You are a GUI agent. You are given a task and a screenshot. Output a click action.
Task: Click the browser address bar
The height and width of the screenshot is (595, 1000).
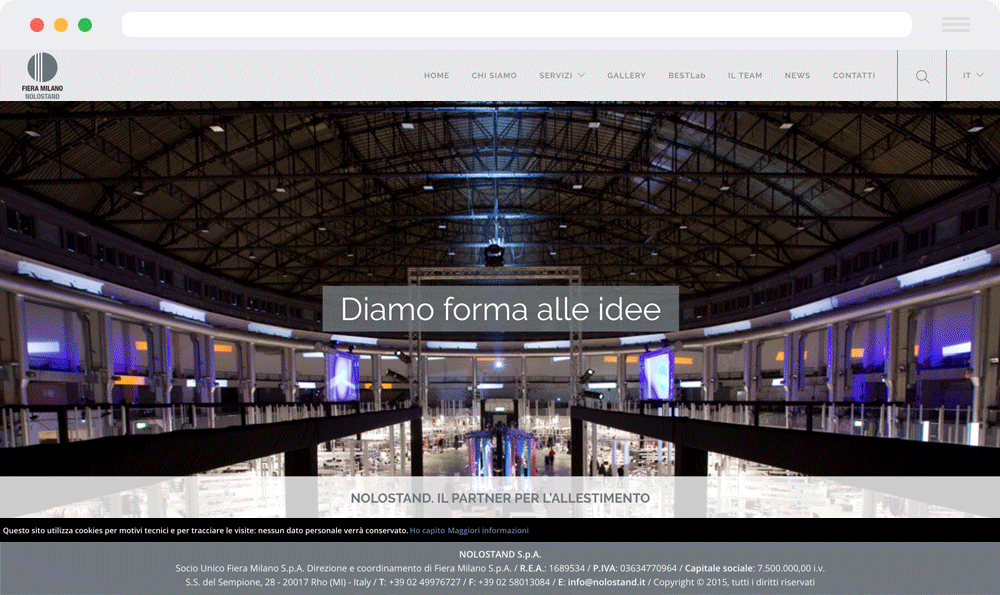pyautogui.click(x=516, y=25)
